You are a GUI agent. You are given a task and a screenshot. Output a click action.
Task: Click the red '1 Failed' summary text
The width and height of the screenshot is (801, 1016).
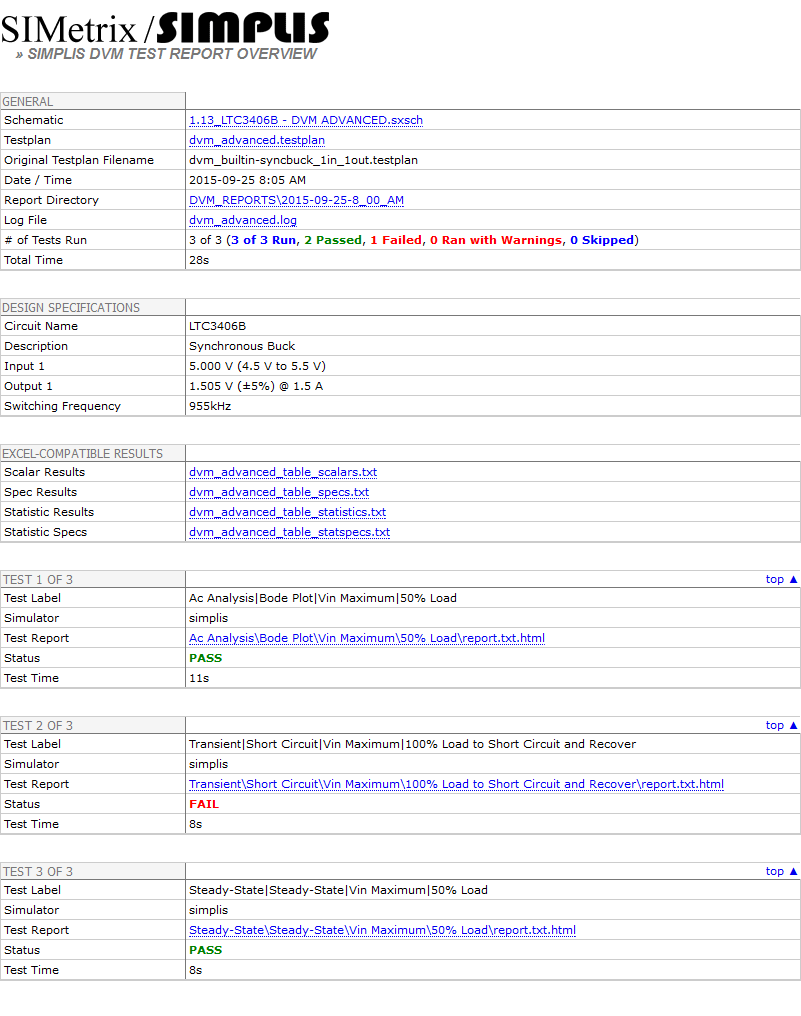(395, 240)
